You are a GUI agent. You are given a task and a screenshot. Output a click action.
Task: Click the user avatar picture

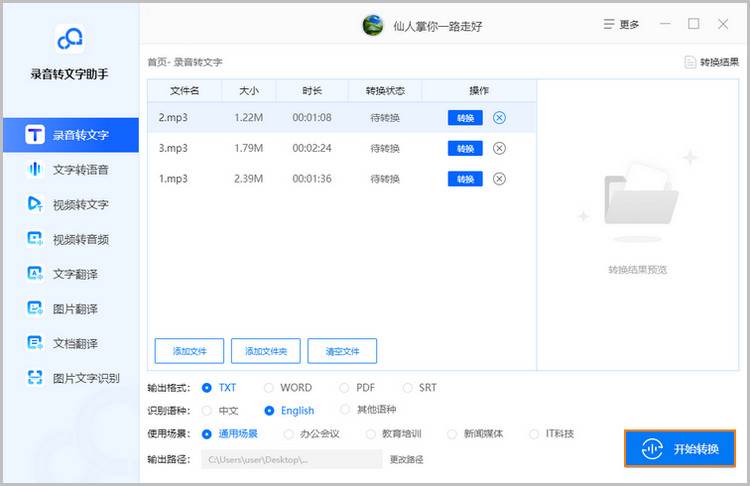(x=373, y=25)
